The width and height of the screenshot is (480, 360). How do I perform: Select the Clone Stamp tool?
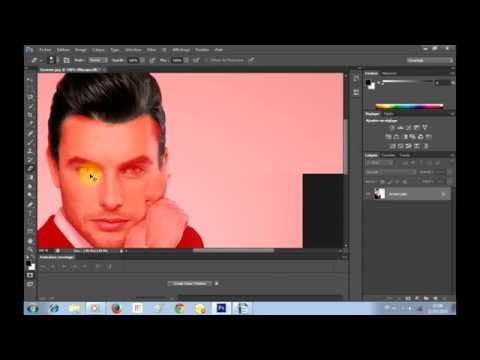click(x=30, y=151)
